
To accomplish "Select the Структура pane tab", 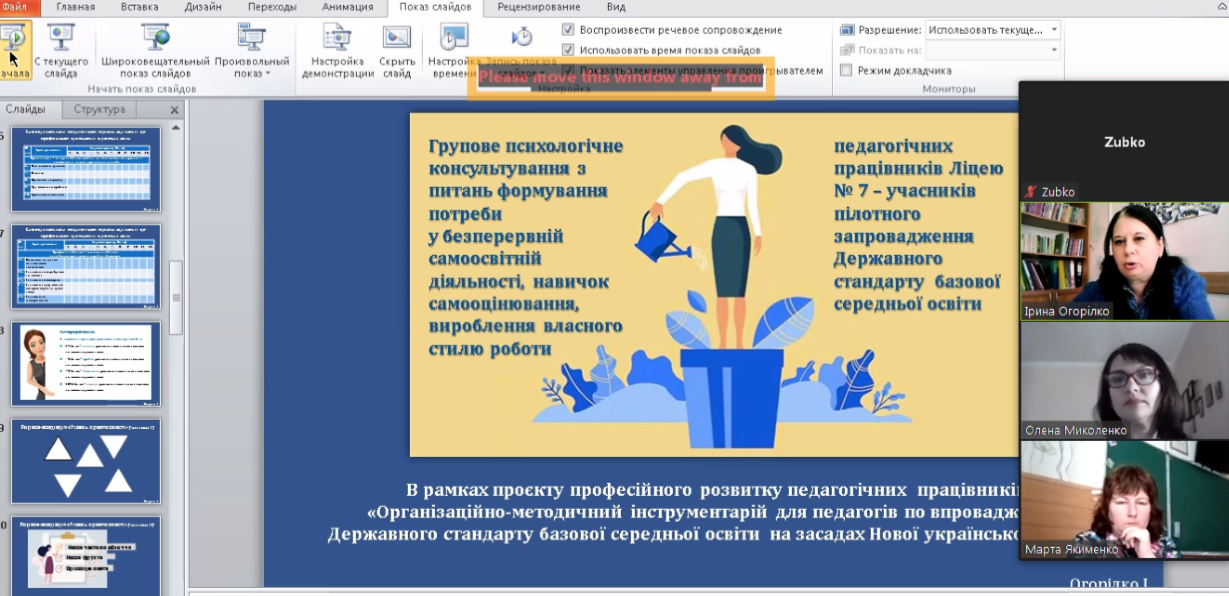I will point(99,109).
